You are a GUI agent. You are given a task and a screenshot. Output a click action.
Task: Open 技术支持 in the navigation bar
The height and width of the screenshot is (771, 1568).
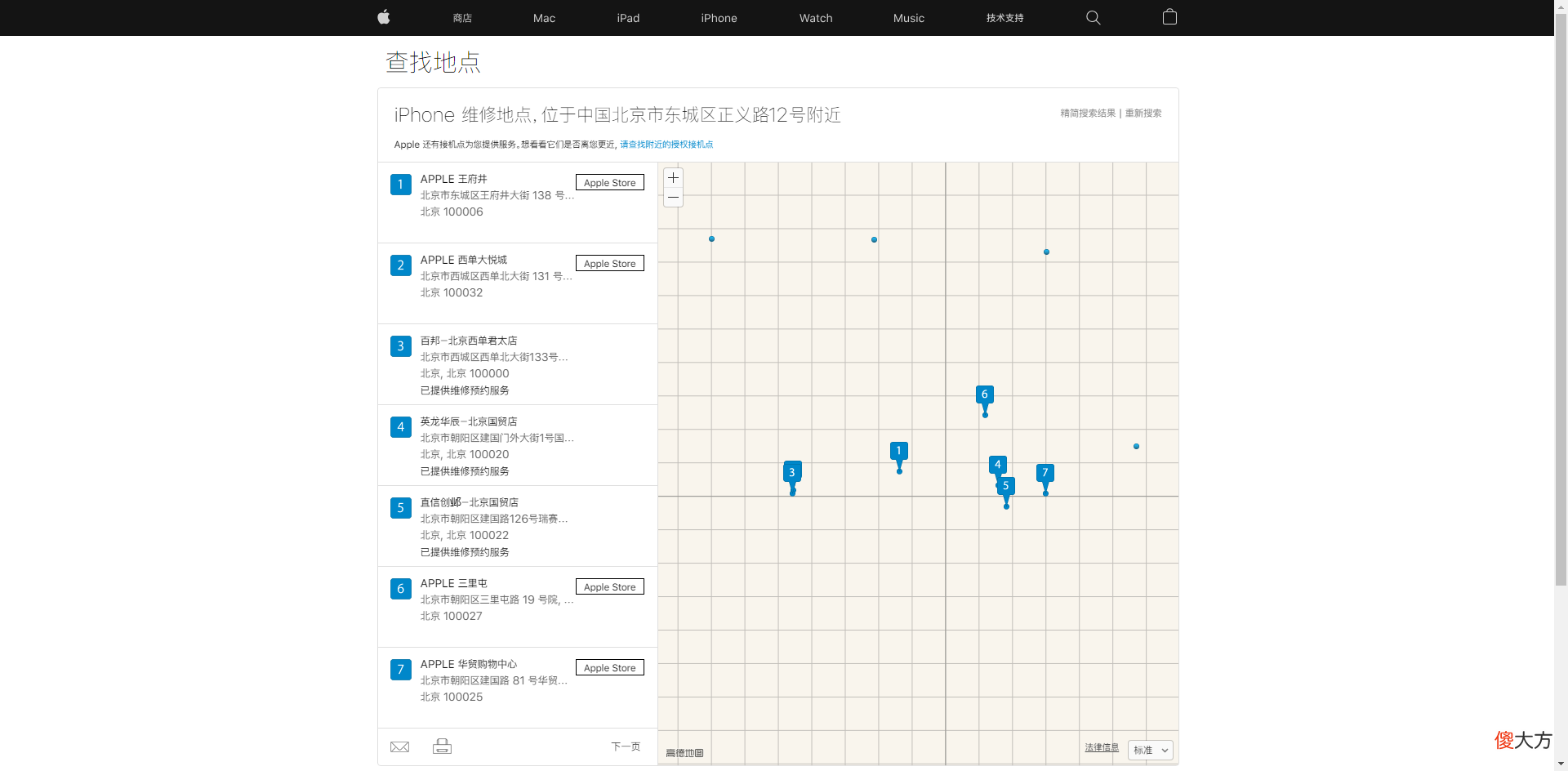tap(1004, 18)
